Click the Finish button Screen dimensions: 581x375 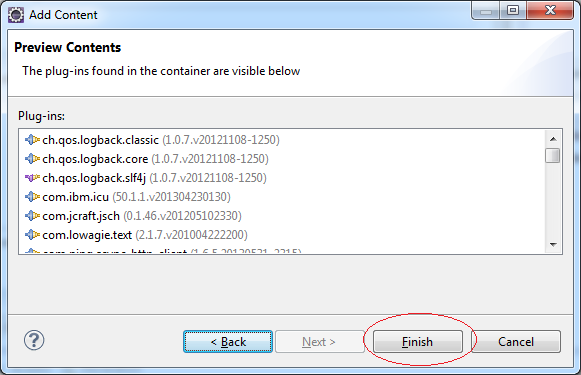pyautogui.click(x=418, y=342)
